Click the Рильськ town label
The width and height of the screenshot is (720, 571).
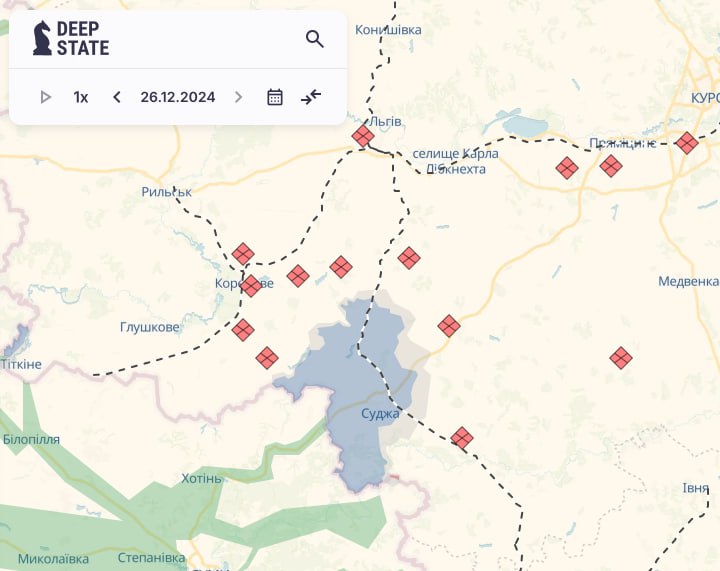[166, 191]
